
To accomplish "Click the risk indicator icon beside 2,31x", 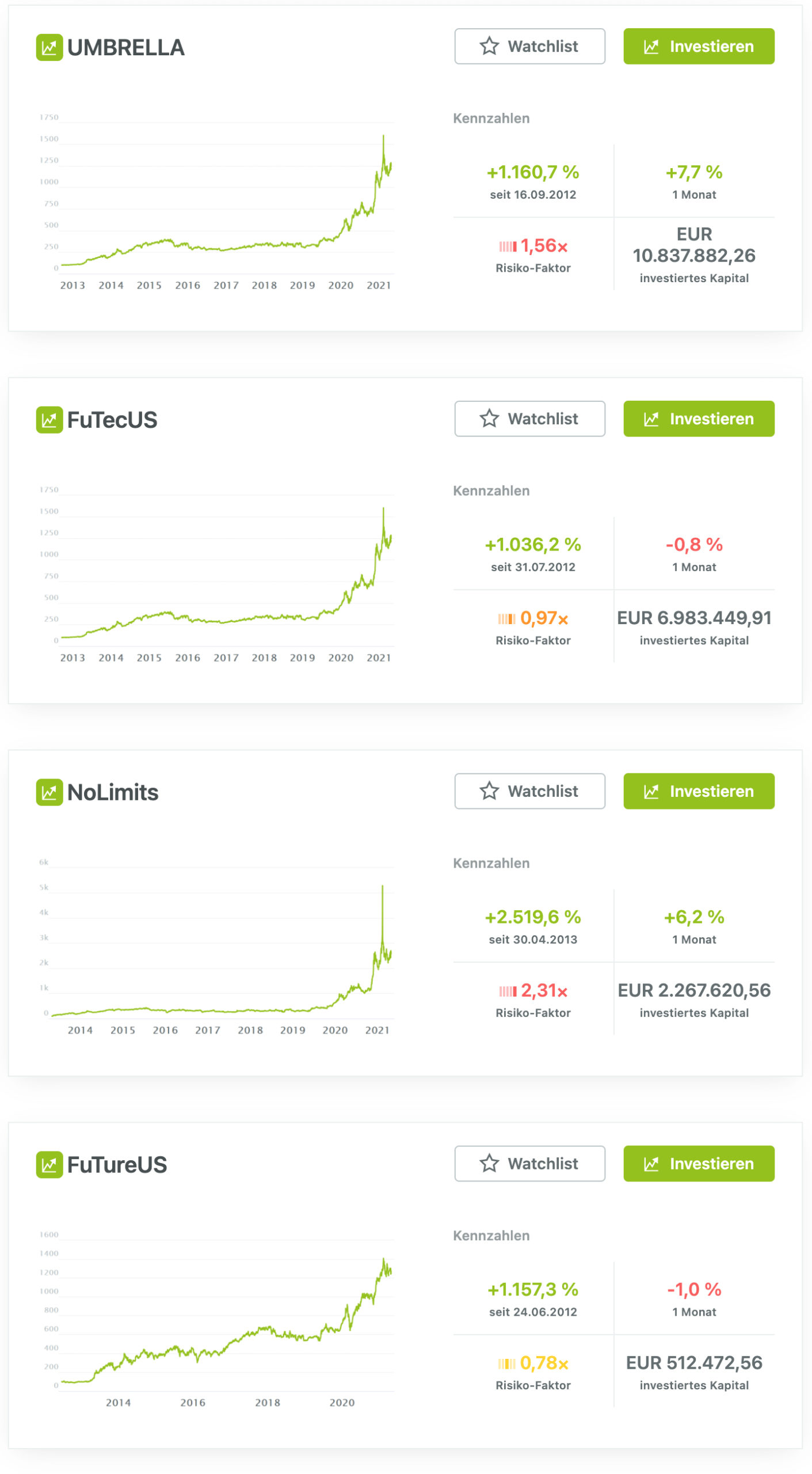I will (x=507, y=991).
